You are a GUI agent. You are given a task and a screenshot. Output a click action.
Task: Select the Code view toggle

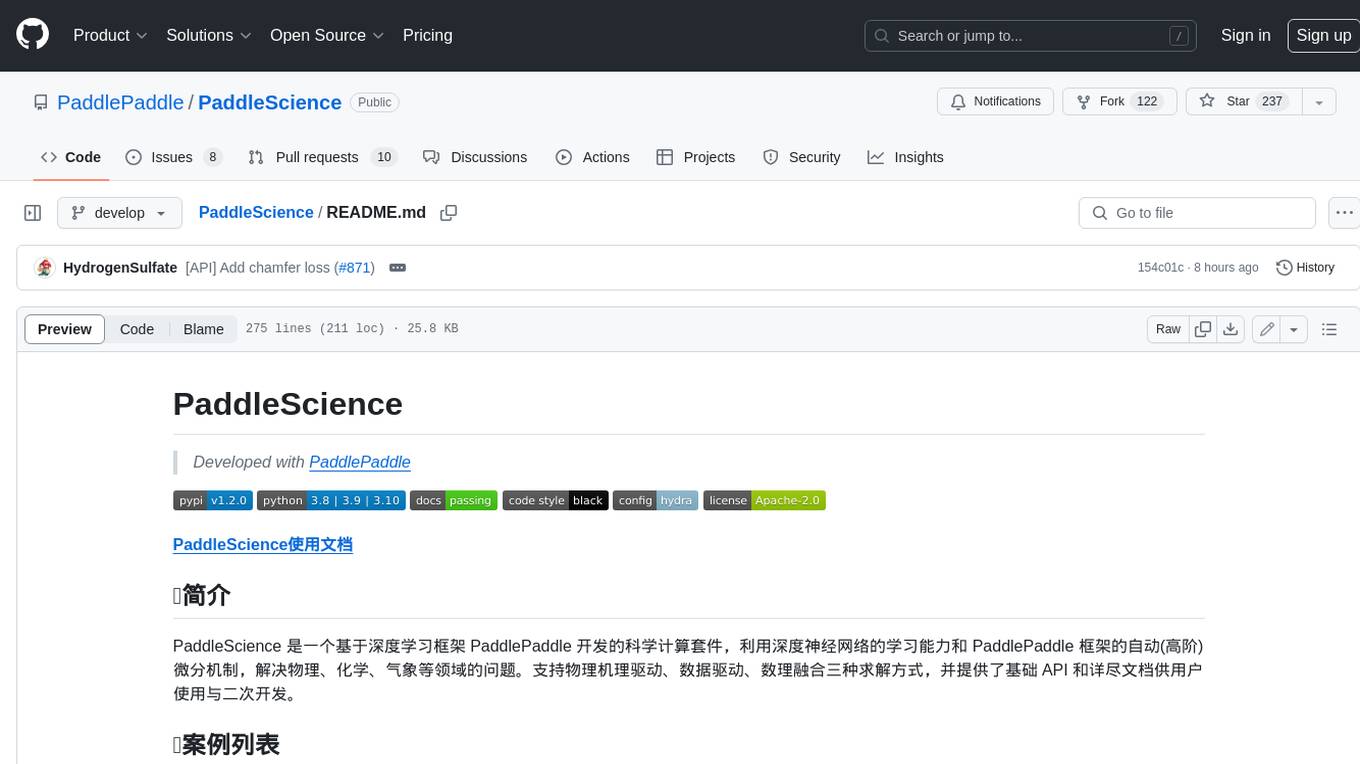pyautogui.click(x=137, y=329)
